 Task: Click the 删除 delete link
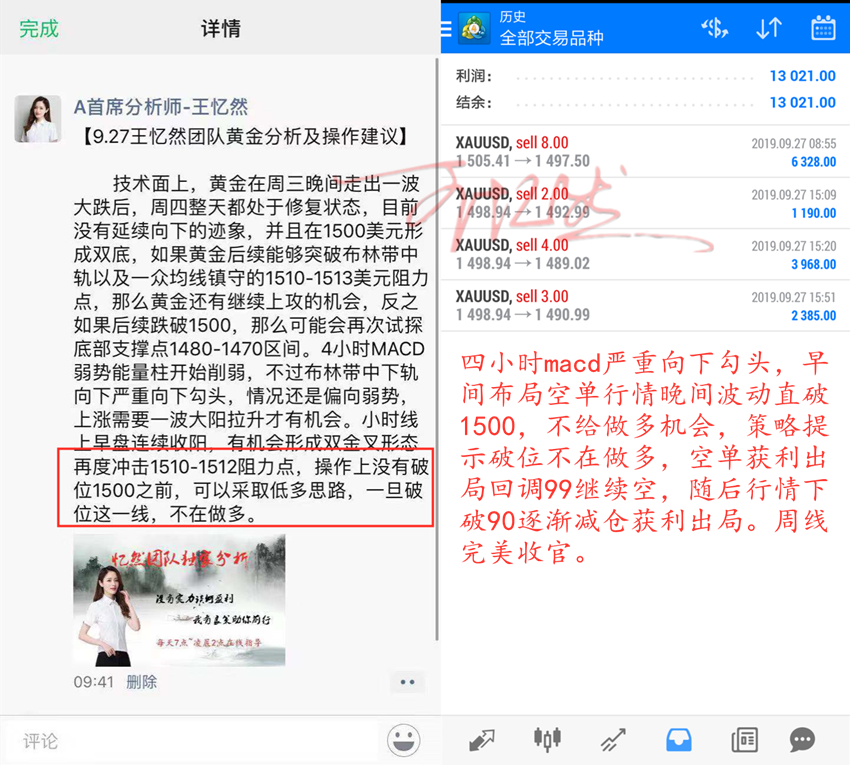(x=141, y=681)
